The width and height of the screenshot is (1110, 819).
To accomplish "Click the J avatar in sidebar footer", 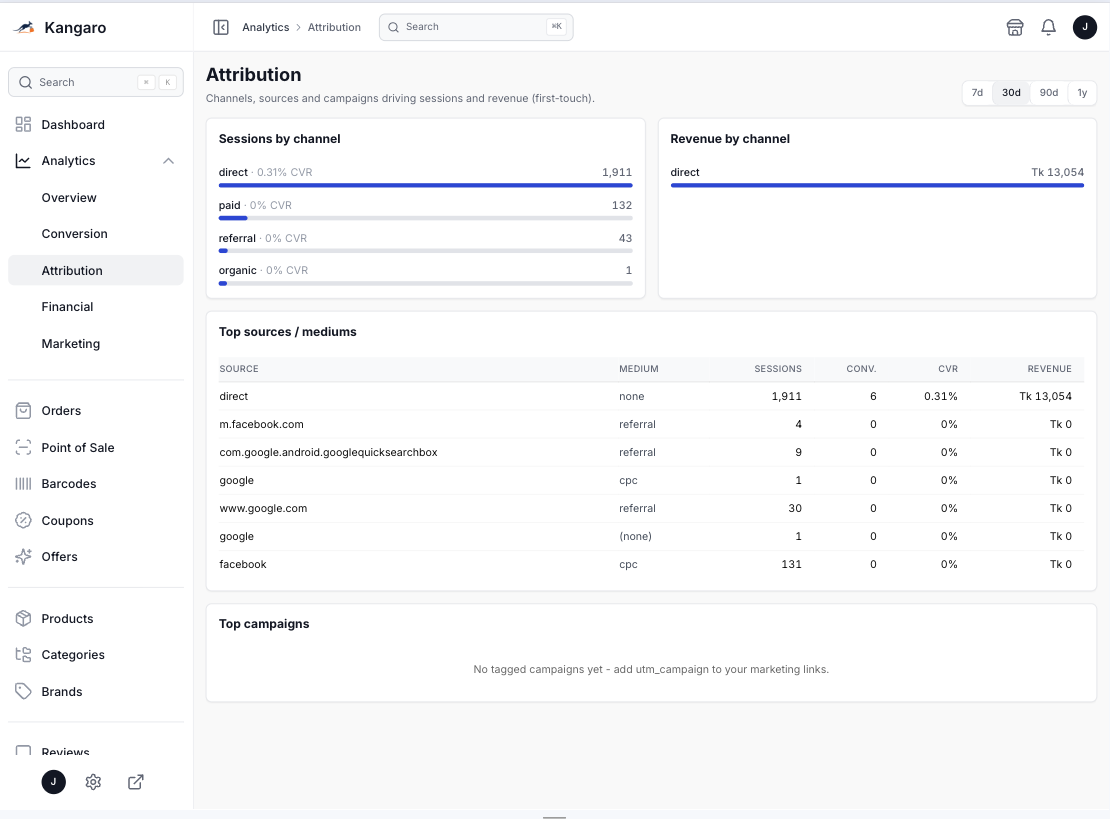I will coord(54,781).
